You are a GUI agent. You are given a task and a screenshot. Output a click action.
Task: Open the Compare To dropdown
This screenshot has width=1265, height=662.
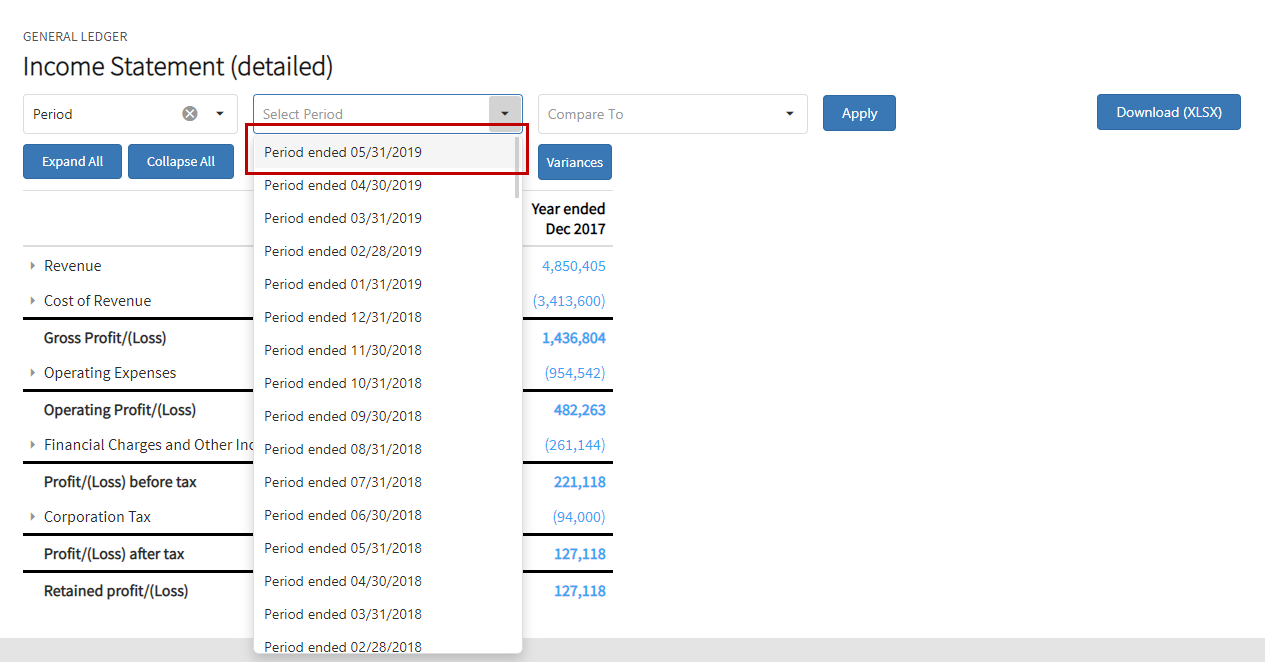coord(673,114)
